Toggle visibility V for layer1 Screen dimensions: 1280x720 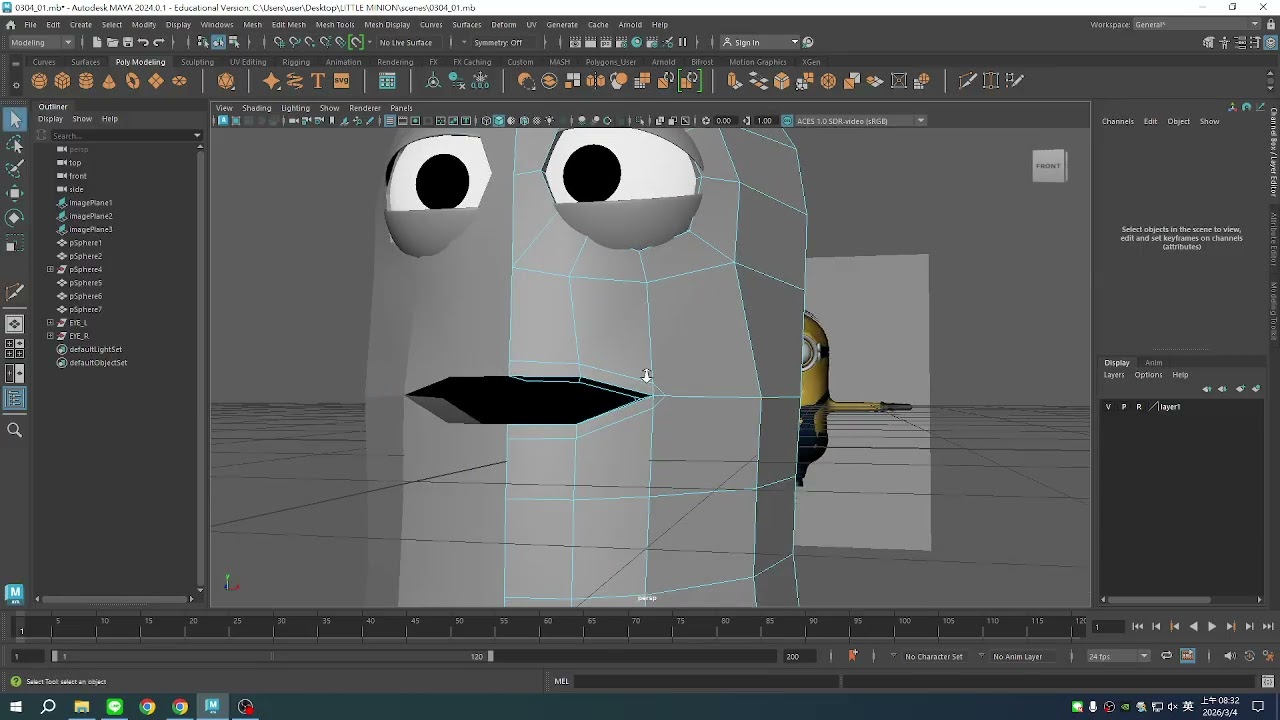coord(1108,407)
